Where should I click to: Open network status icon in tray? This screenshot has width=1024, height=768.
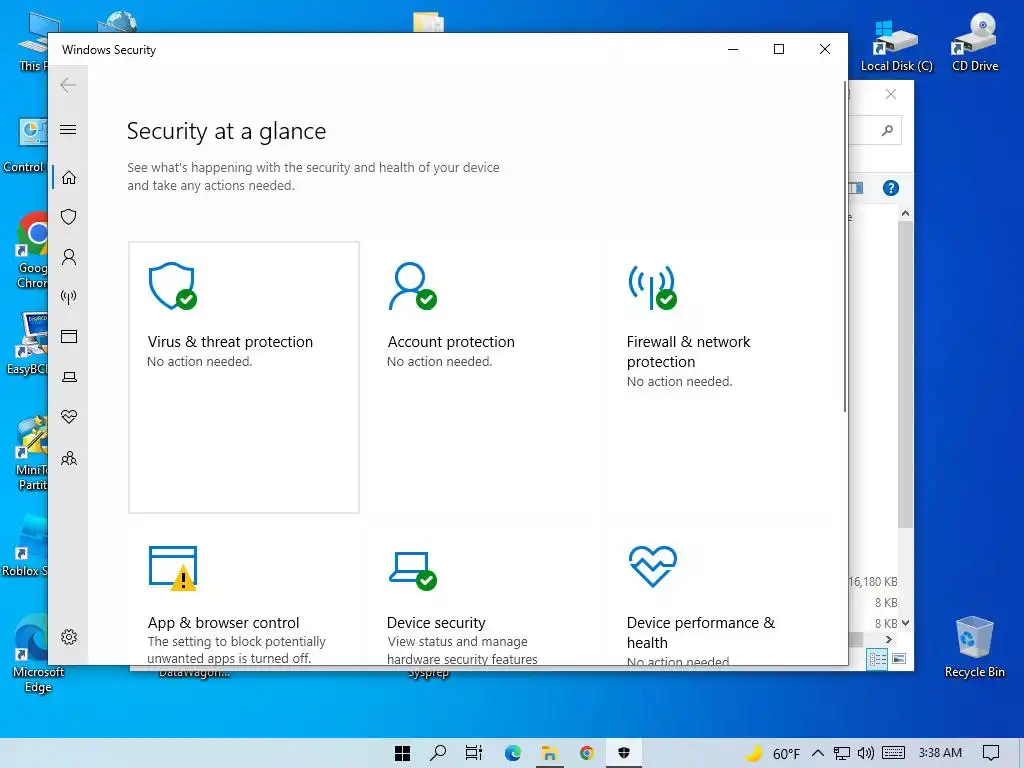[842, 753]
